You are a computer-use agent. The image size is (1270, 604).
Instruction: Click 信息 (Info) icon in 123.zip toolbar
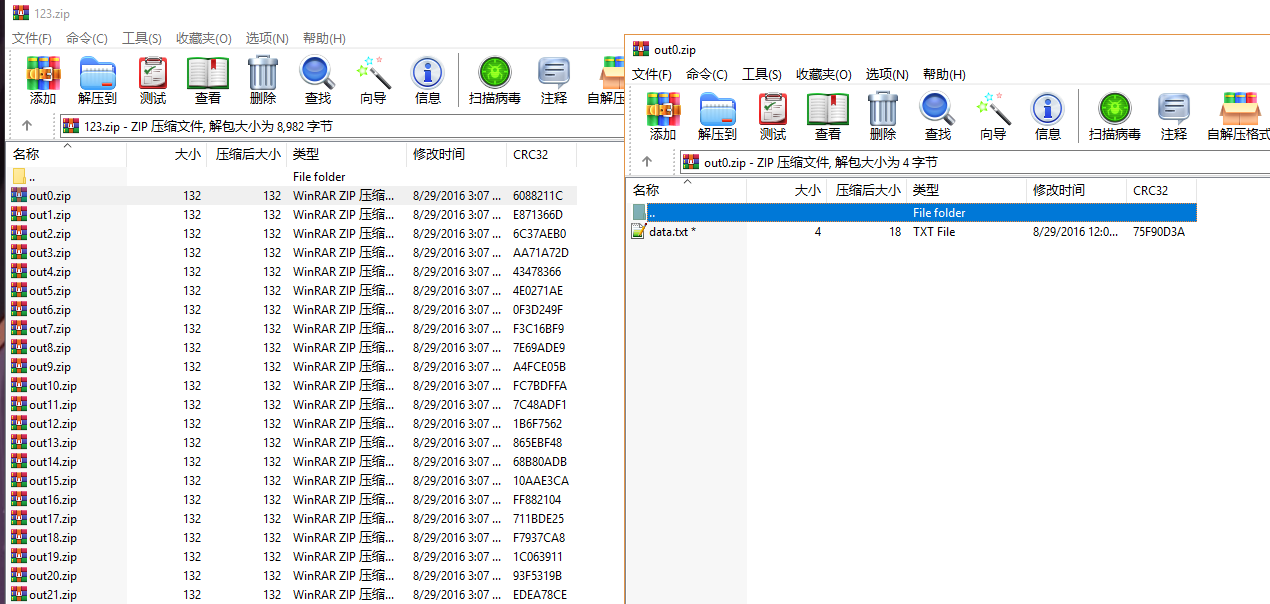427,79
